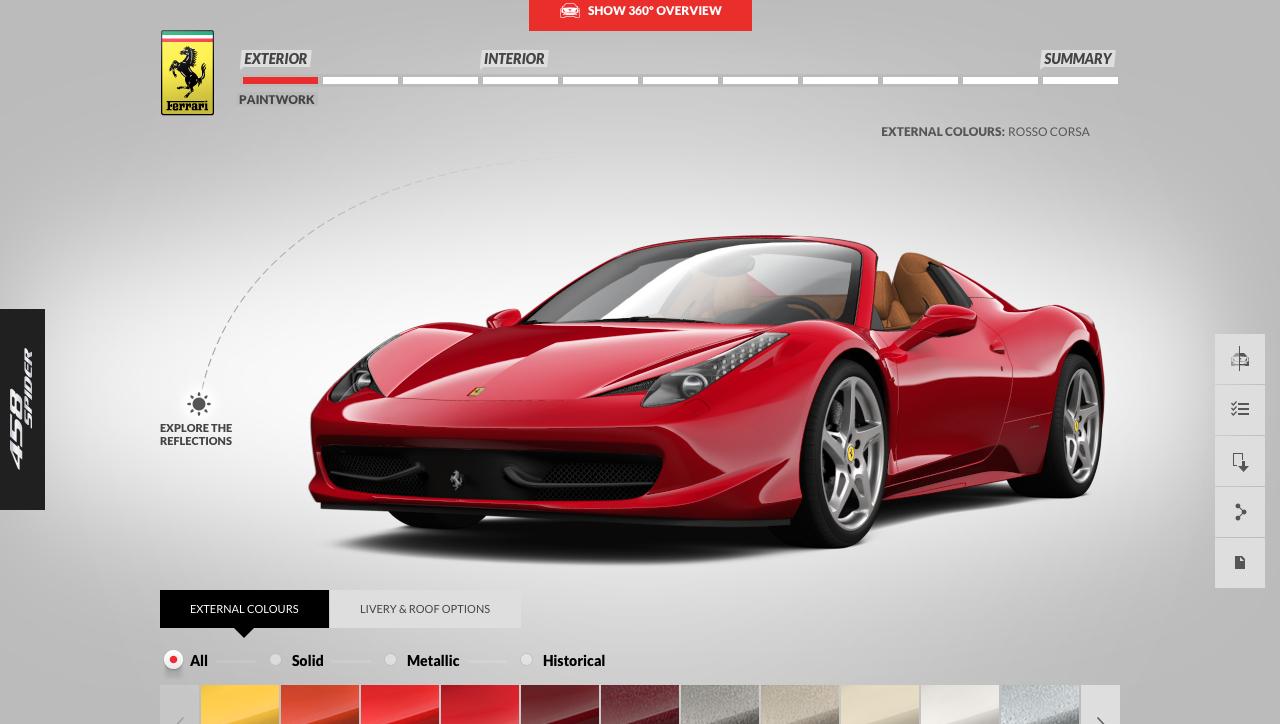
Task: Click the PAINTWORK step label
Action: pos(277,100)
